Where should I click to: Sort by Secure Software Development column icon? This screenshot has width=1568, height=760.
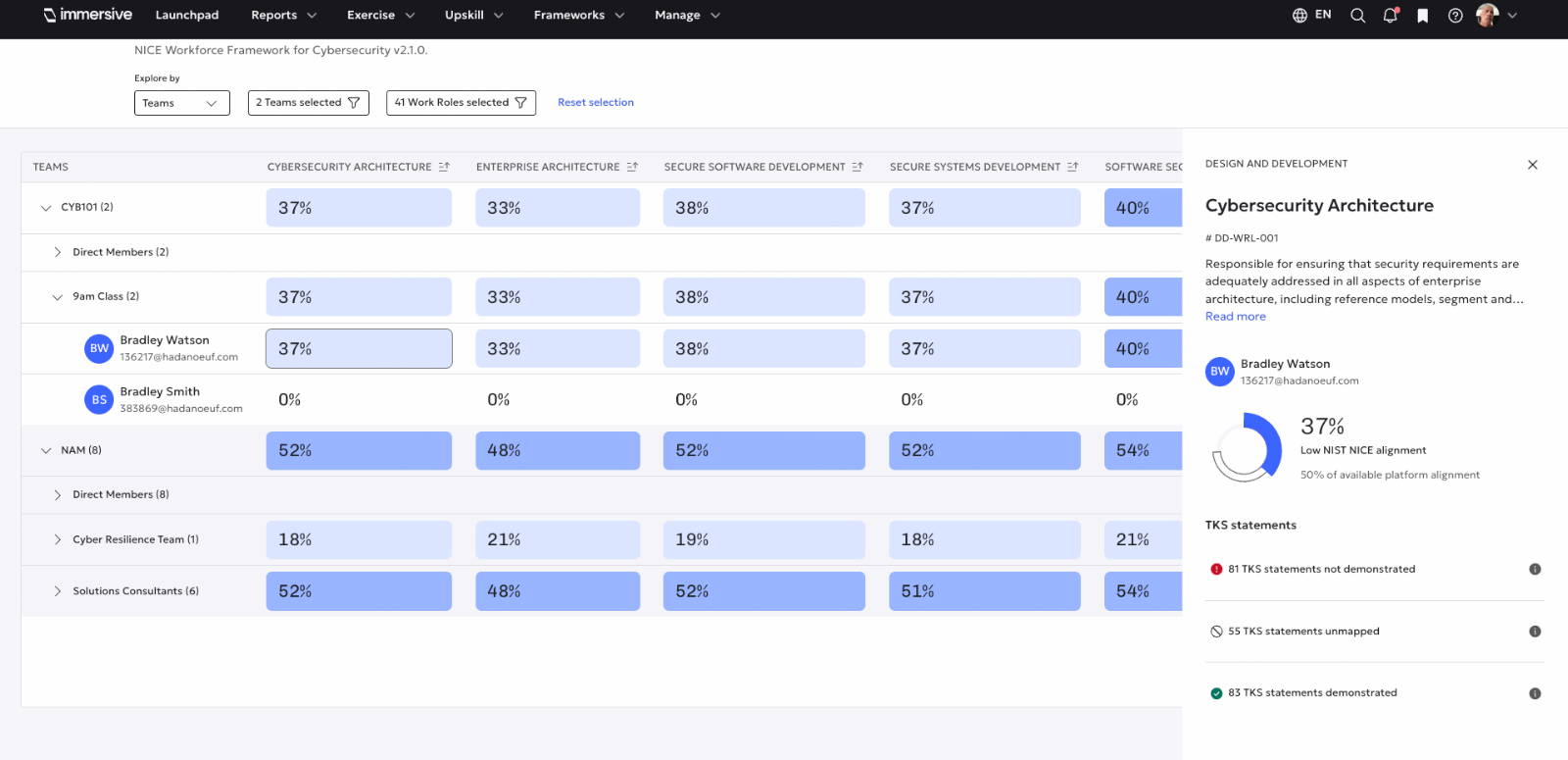click(857, 167)
